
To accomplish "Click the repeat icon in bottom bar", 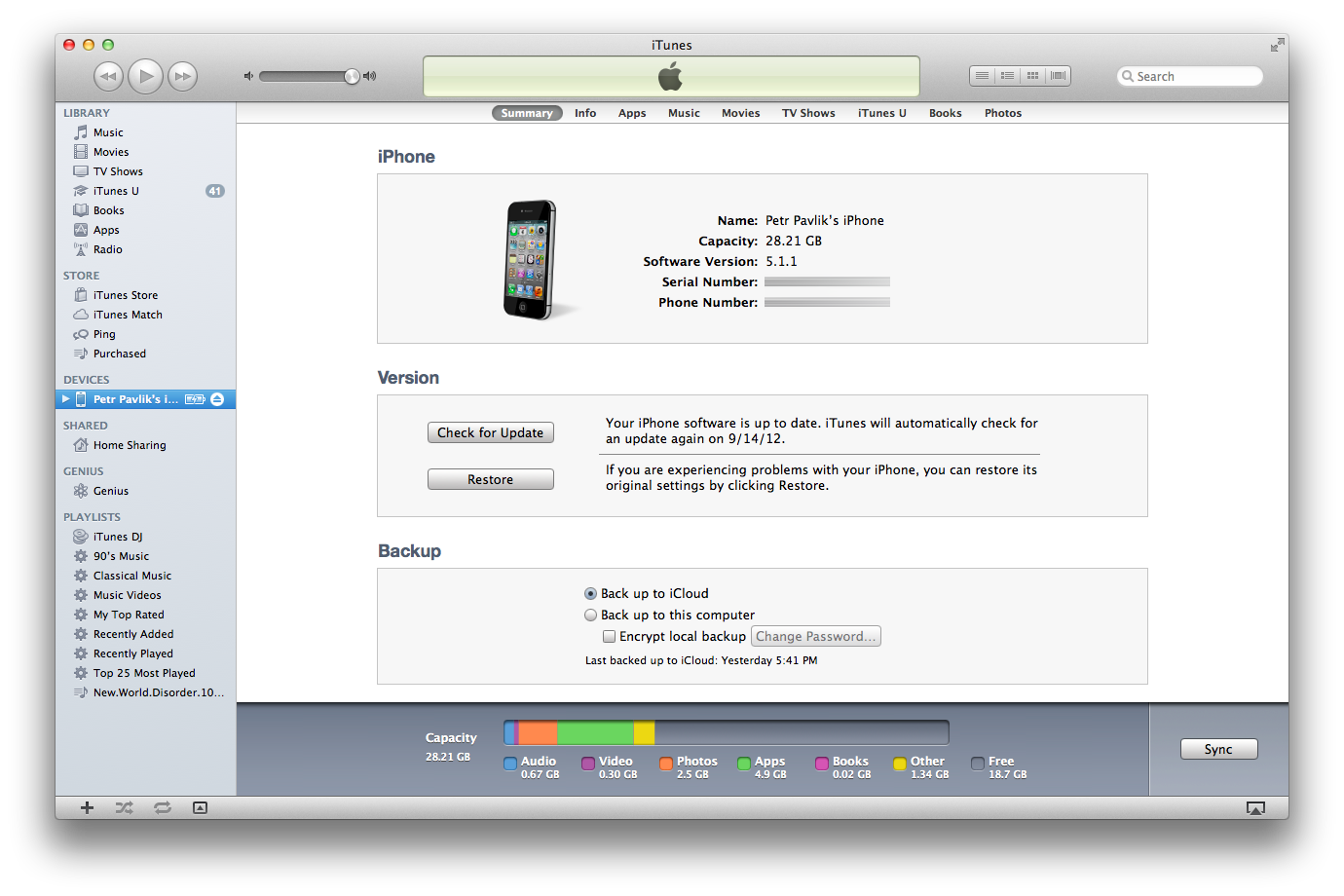I will click(x=163, y=807).
